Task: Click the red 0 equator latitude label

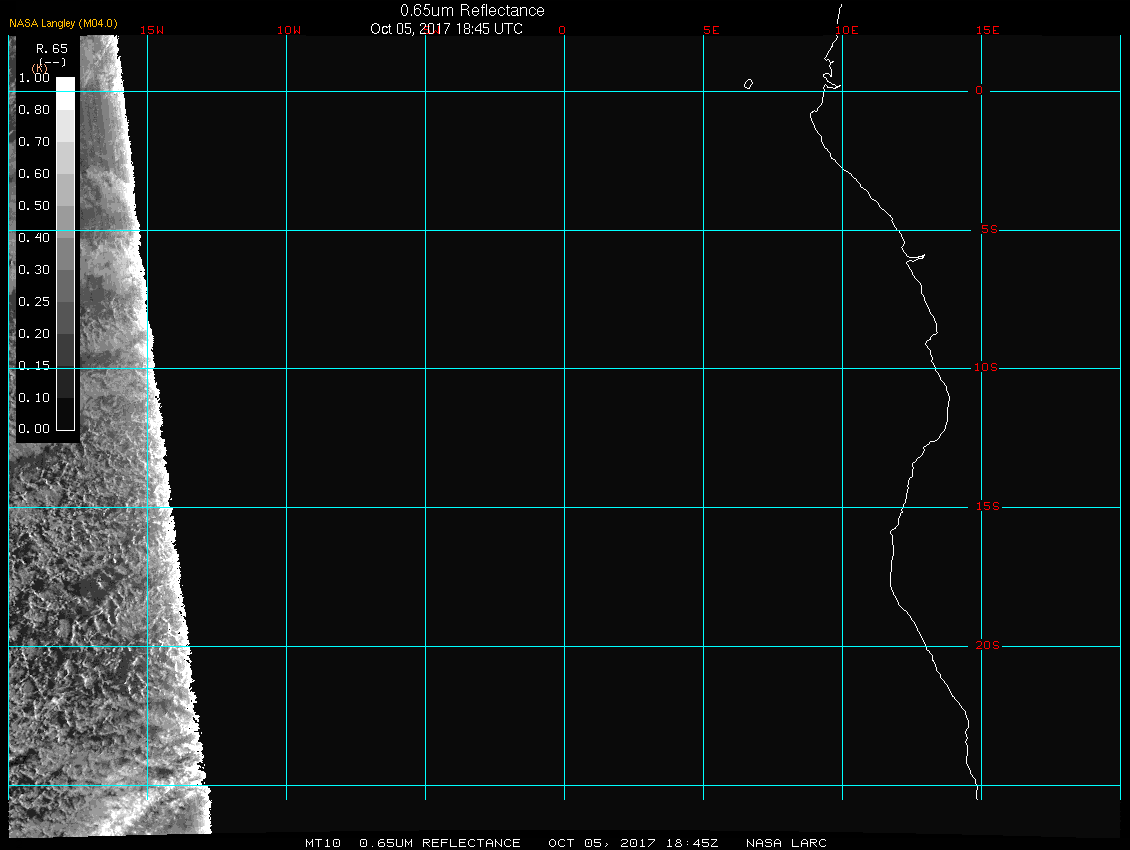Action: pyautogui.click(x=979, y=91)
